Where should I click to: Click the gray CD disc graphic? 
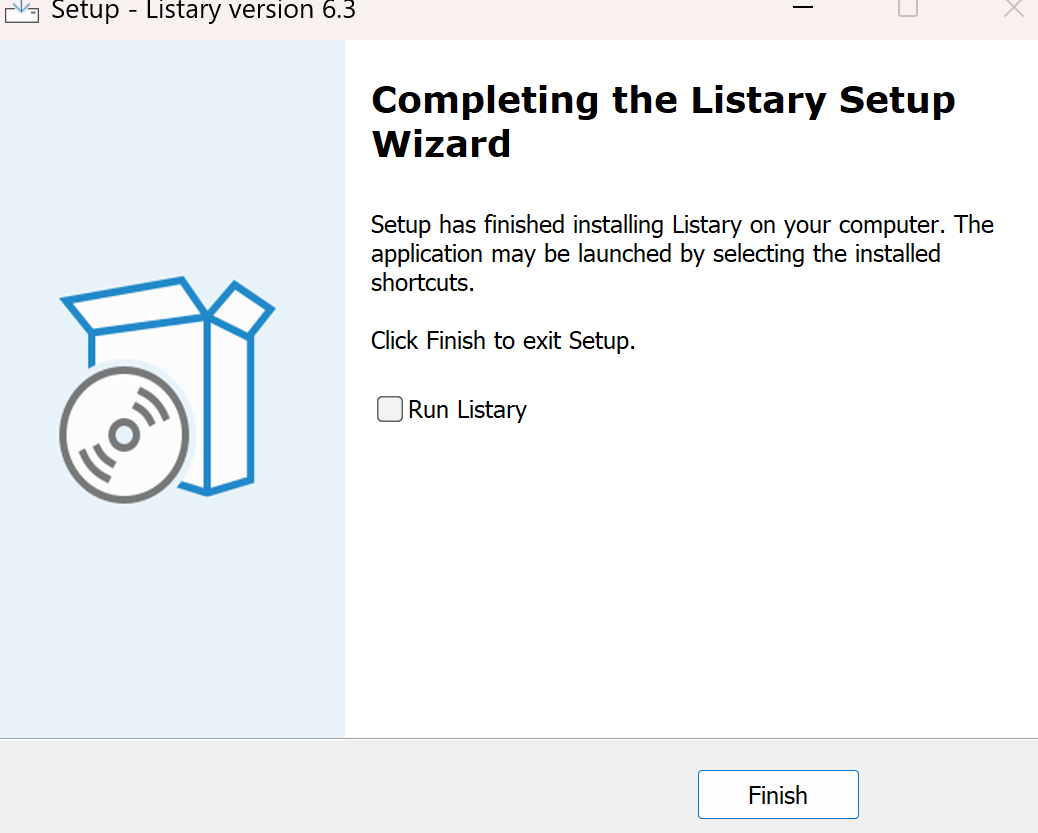click(x=124, y=434)
